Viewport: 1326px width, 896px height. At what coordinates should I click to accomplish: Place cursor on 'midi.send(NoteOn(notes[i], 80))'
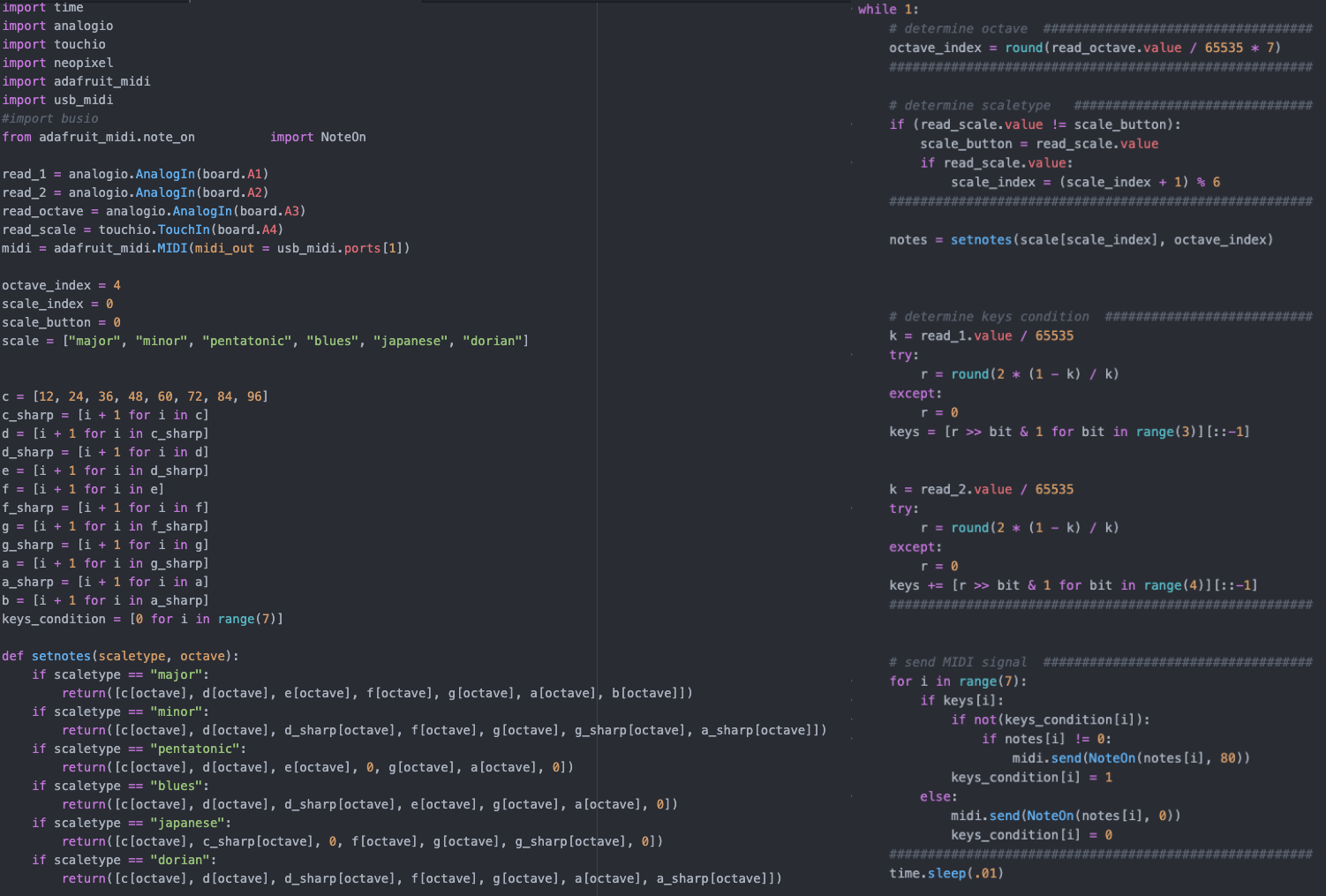[x=1130, y=757]
